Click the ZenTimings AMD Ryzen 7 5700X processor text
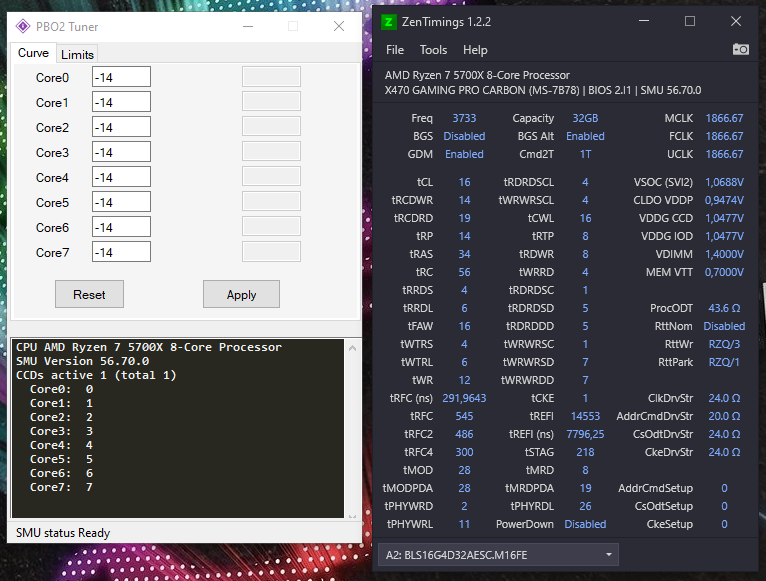 (477, 75)
